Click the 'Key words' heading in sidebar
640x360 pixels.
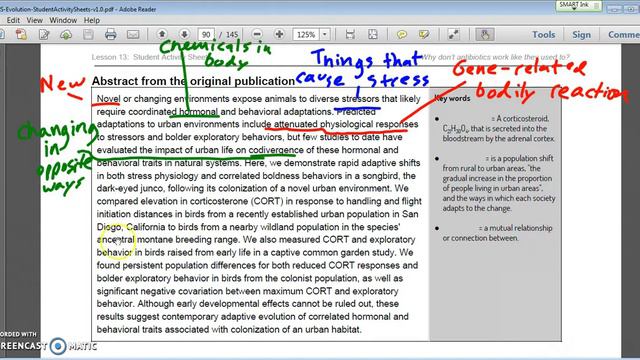pos(453,98)
